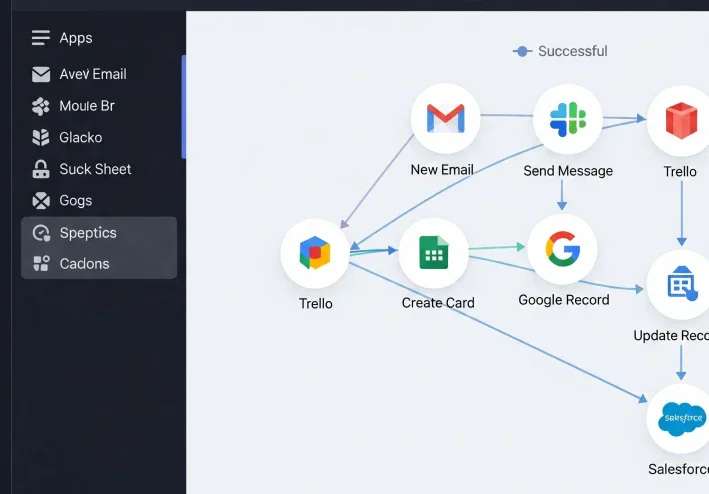The width and height of the screenshot is (709, 494).
Task: Select the Google Sheets Create Card node
Action: coord(434,253)
